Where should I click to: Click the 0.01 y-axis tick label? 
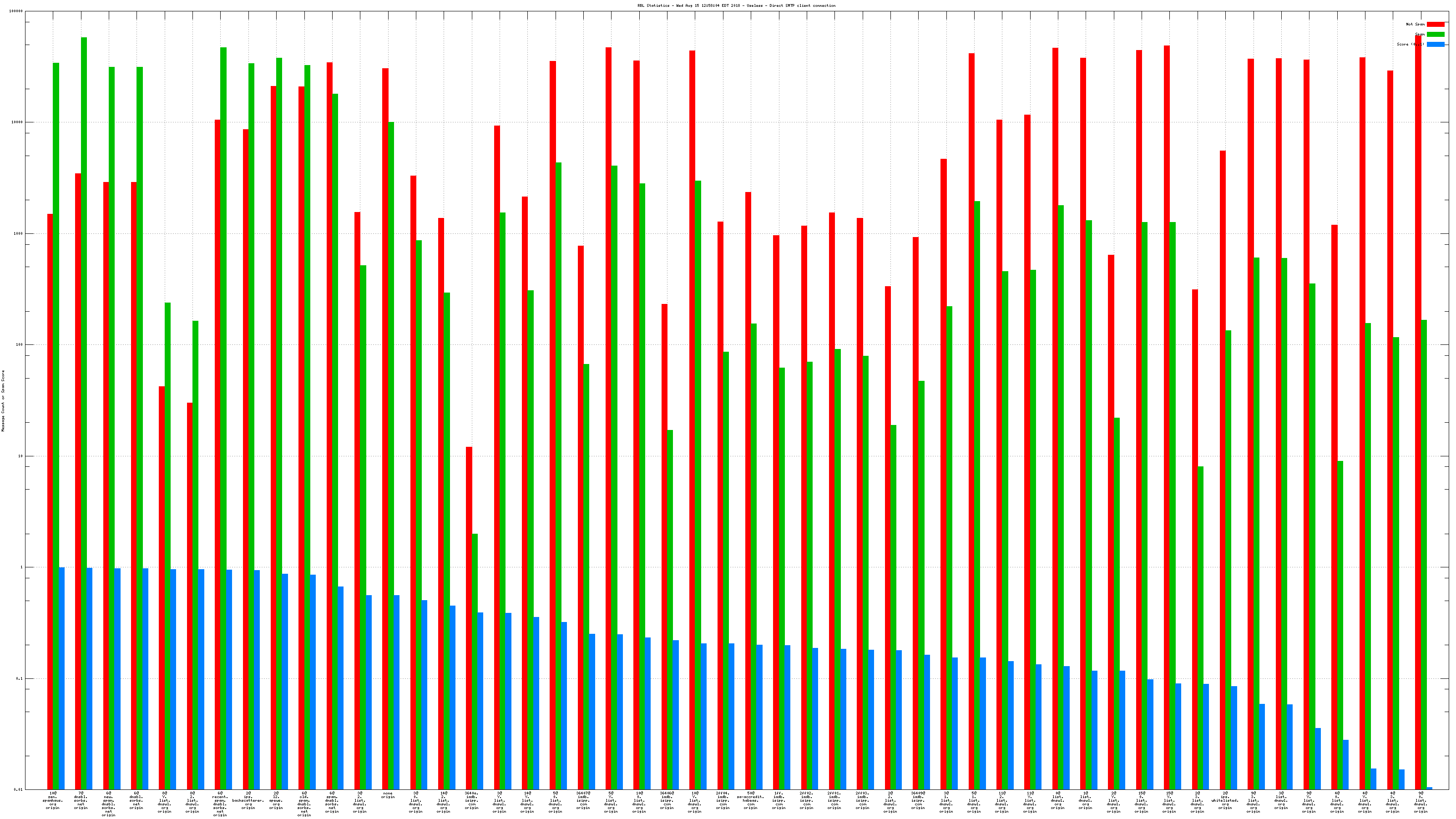19,789
